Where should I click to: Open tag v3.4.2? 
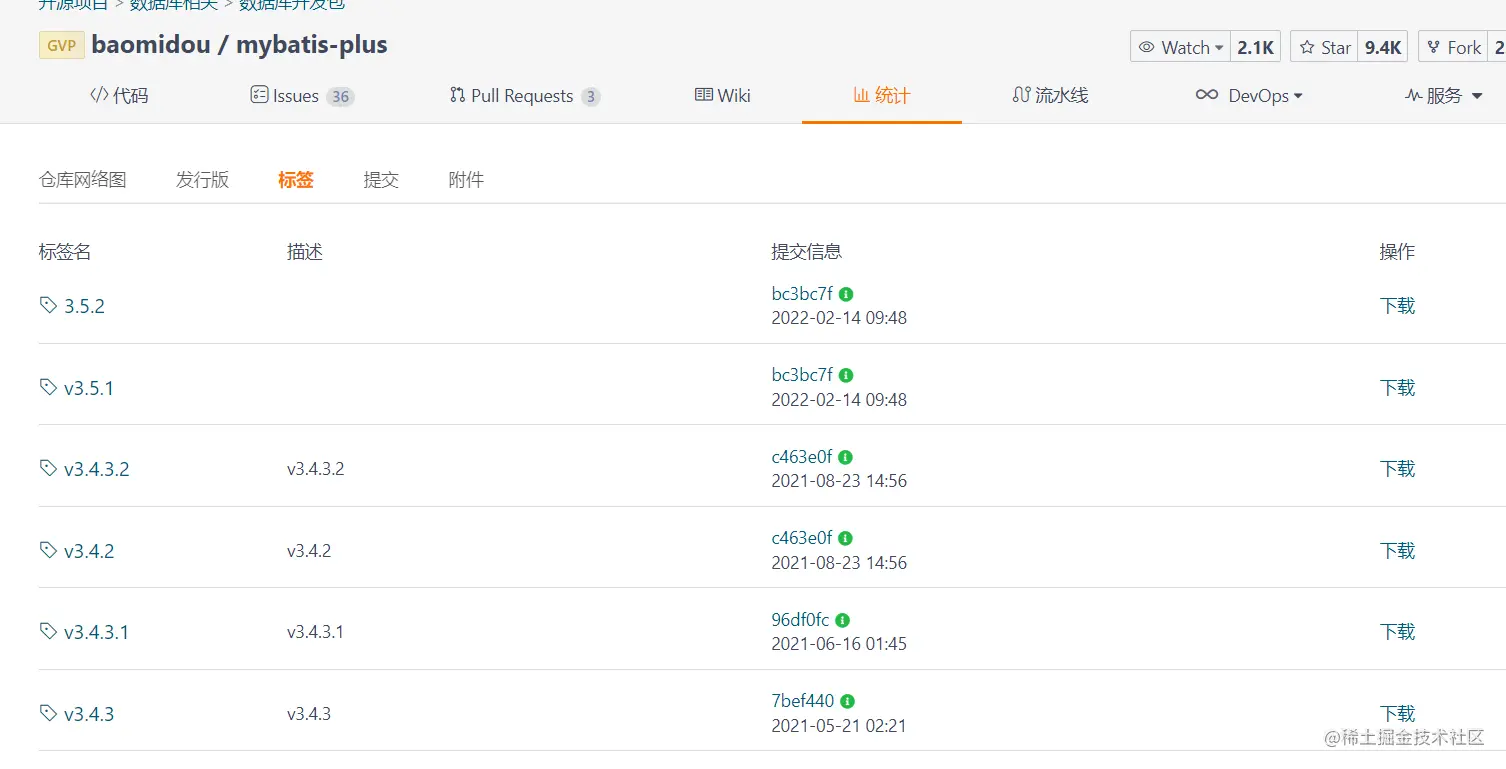(89, 551)
